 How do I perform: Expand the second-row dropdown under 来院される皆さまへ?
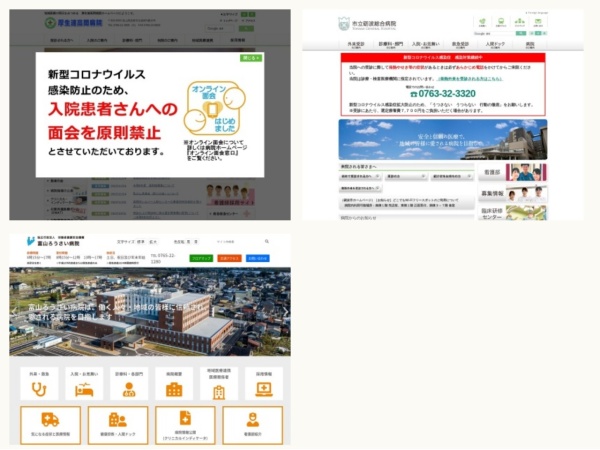(360, 188)
